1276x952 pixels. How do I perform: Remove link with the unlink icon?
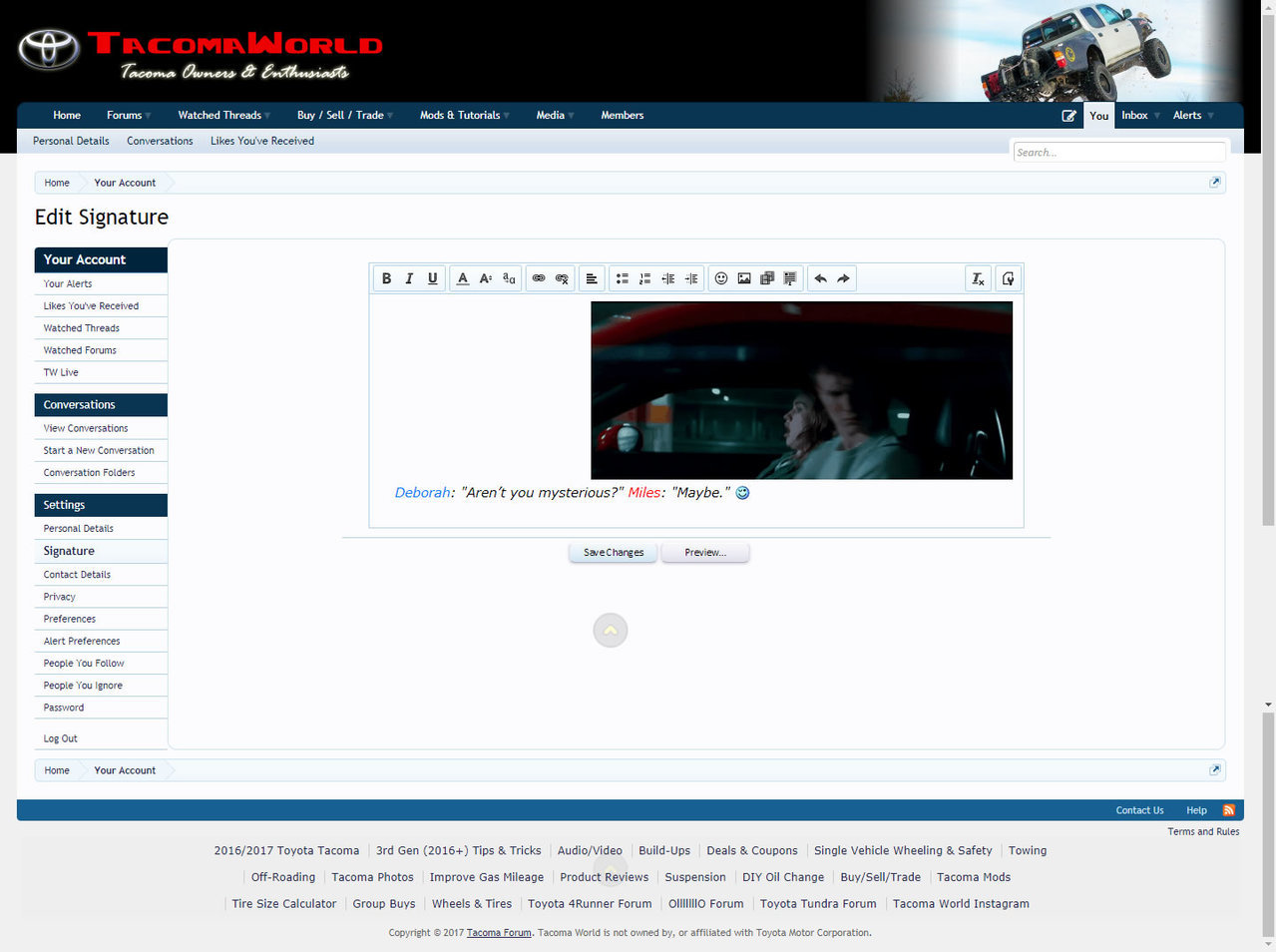point(562,278)
